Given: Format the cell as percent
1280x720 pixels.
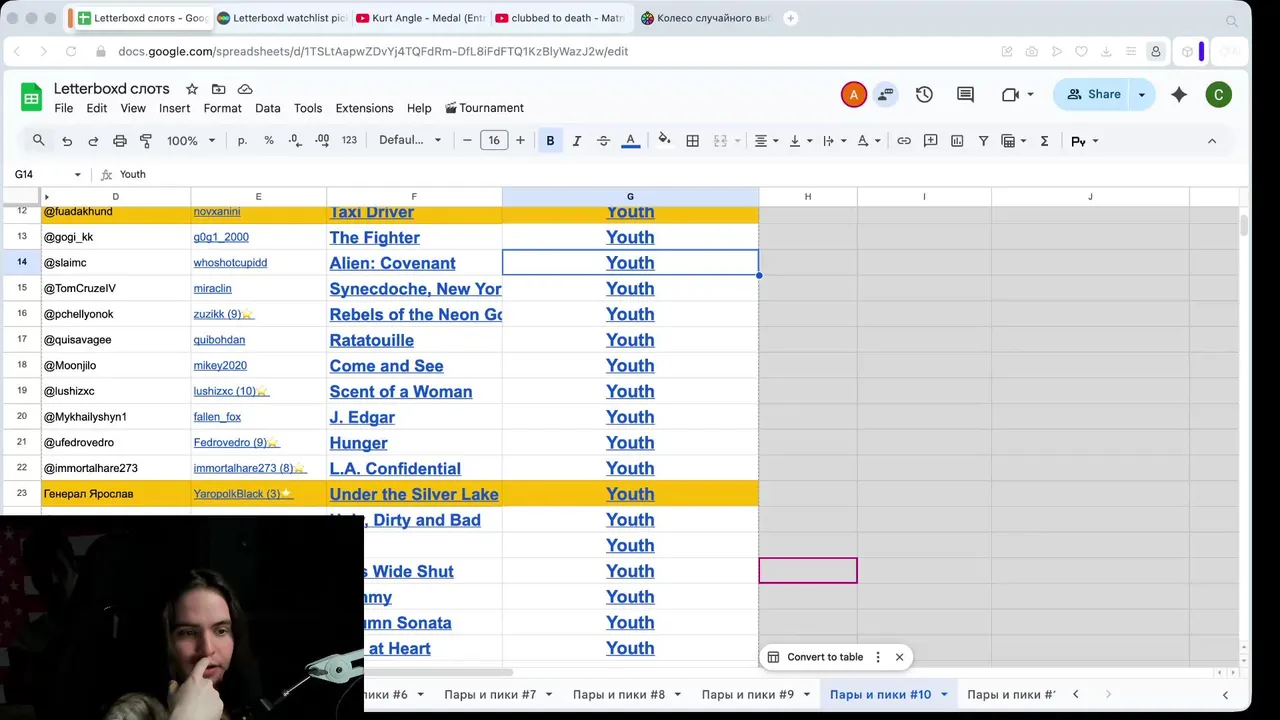Looking at the screenshot, I should tap(269, 141).
